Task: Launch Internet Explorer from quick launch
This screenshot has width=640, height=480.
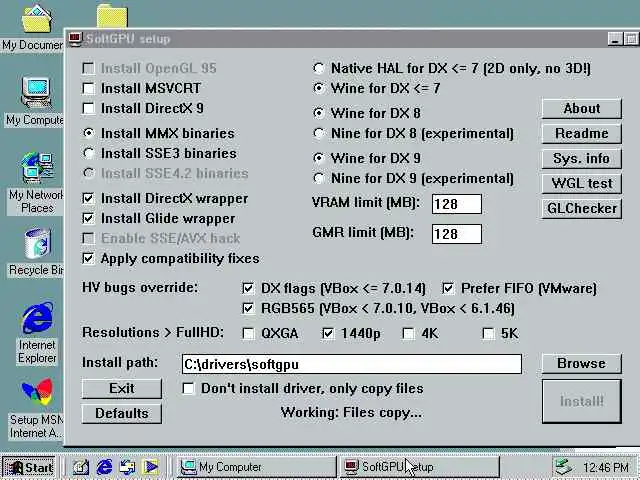Action: [104, 467]
